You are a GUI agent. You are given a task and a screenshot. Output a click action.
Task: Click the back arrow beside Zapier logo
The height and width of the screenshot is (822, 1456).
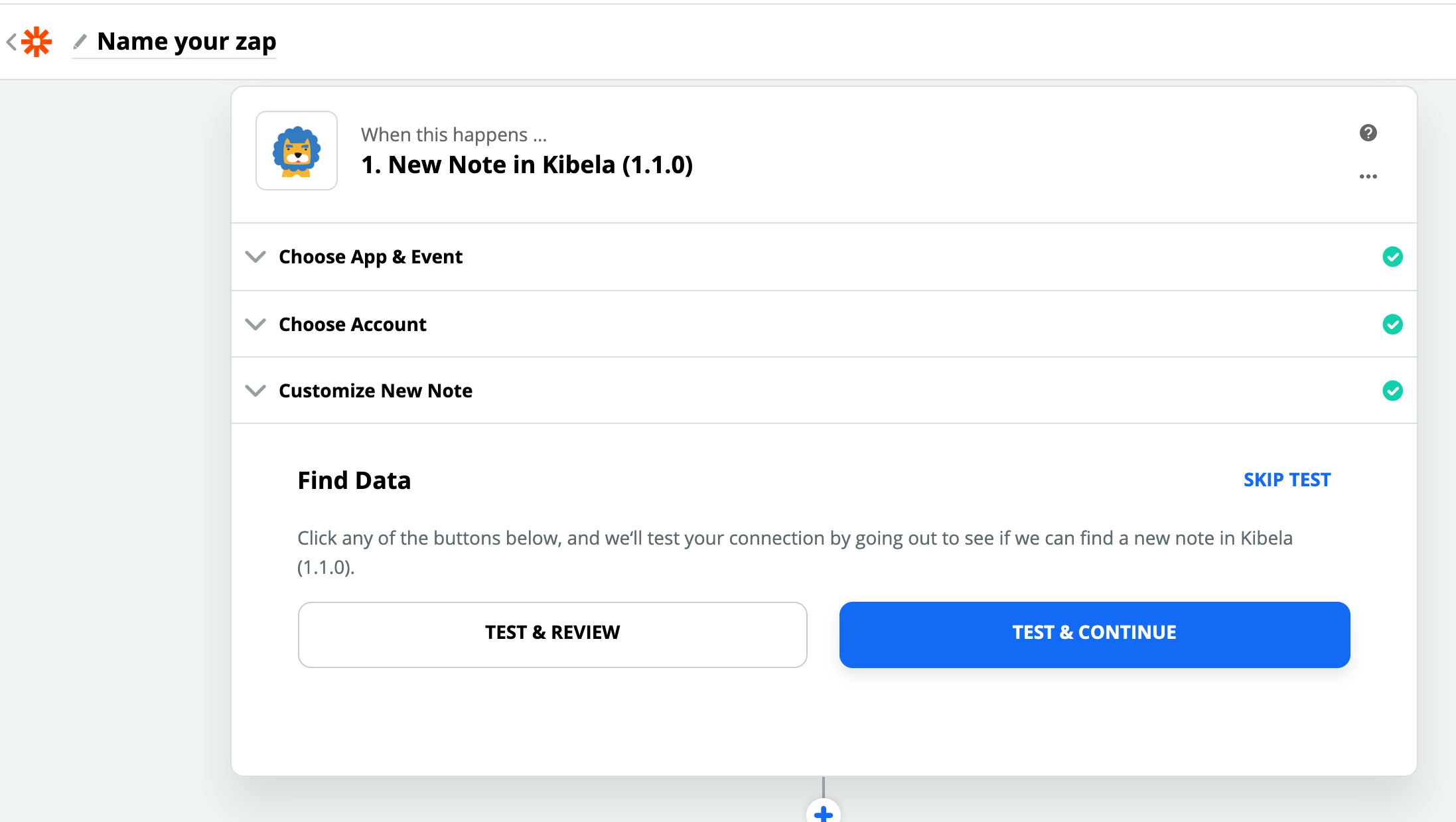11,42
